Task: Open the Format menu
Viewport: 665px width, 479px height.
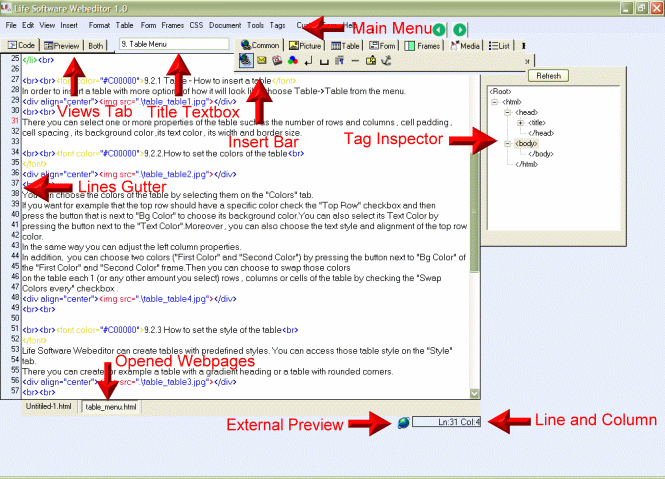Action: pyautogui.click(x=99, y=25)
